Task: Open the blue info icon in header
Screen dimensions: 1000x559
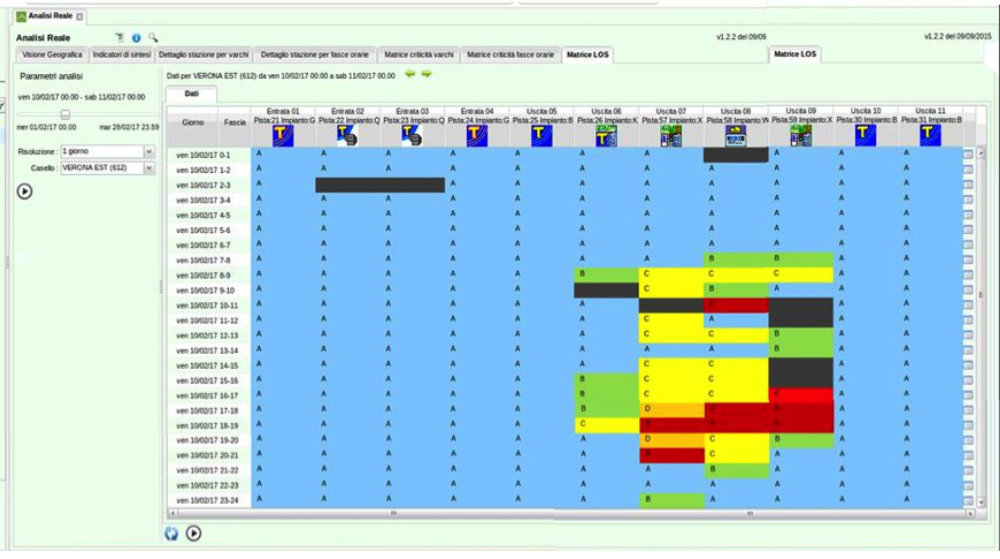Action: [x=136, y=37]
